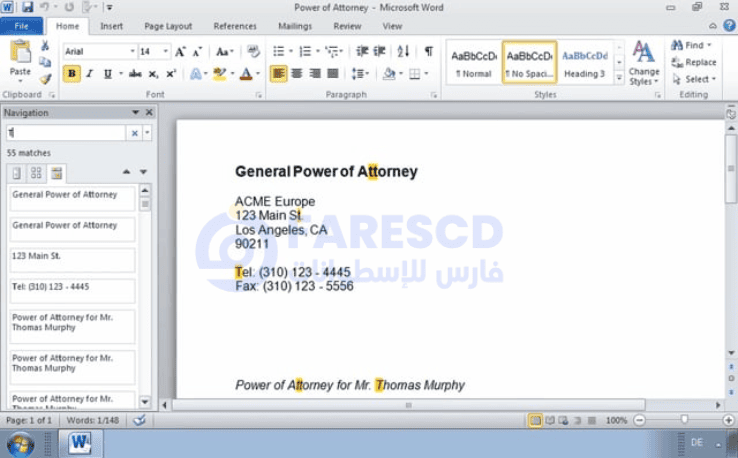Image resolution: width=738 pixels, height=458 pixels.
Task: Toggle Align Text Left
Action: coord(278,74)
